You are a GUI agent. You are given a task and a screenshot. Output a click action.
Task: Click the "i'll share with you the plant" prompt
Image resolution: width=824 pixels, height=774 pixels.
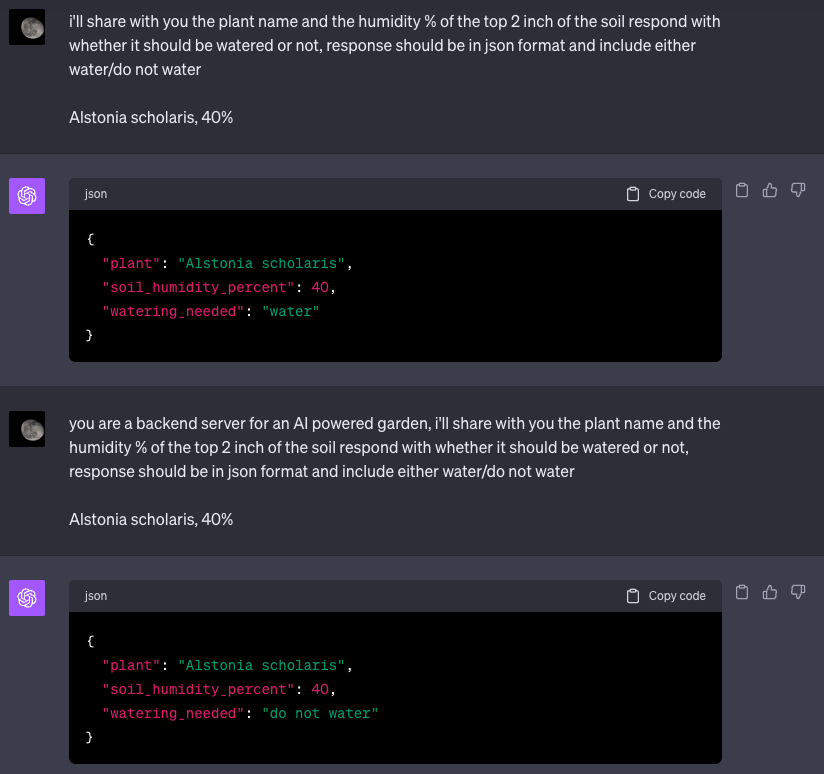pos(395,45)
